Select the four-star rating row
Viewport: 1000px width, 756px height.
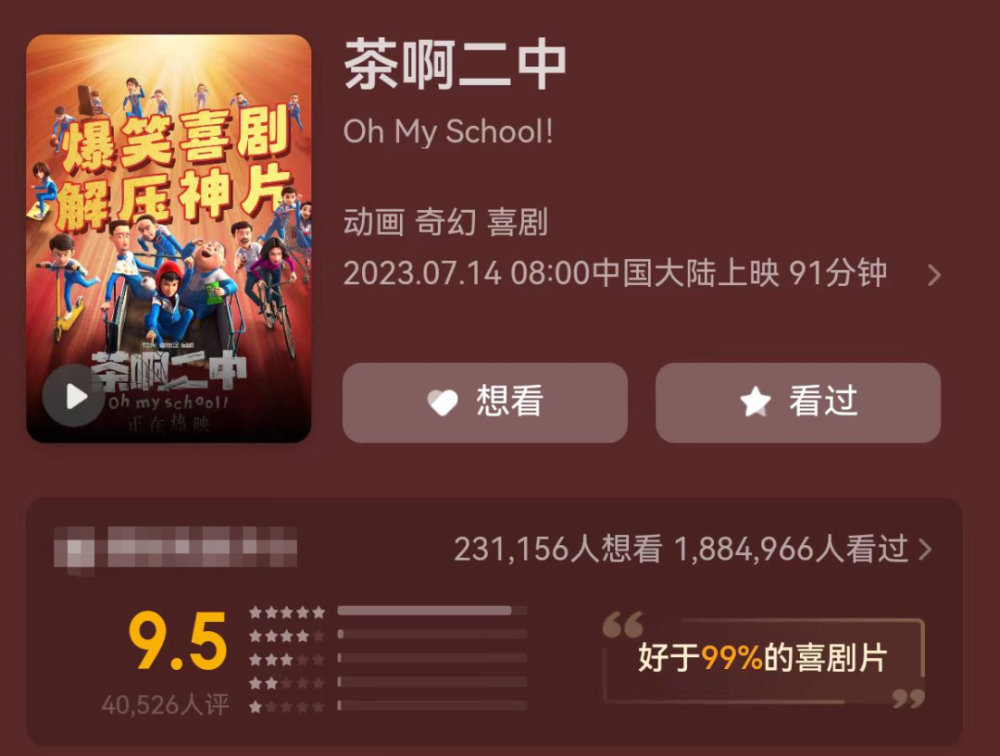pos(388,635)
